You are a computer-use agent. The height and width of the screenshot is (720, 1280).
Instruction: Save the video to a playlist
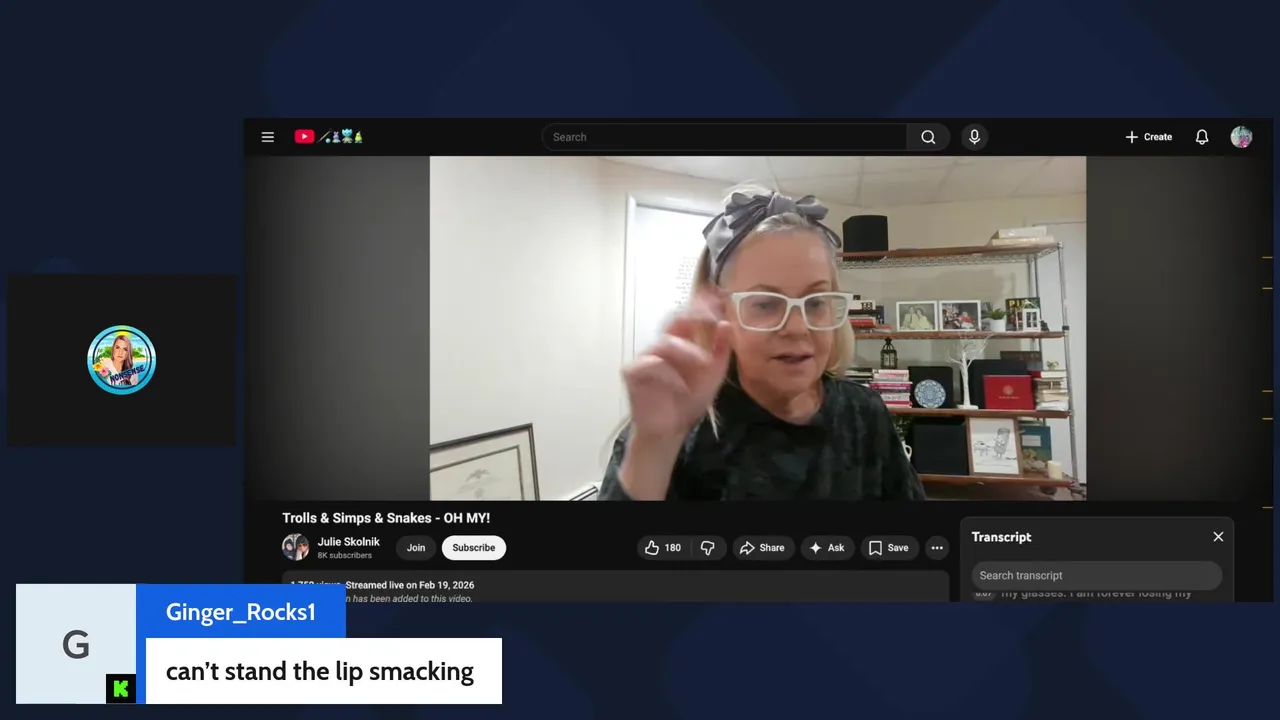coord(889,548)
